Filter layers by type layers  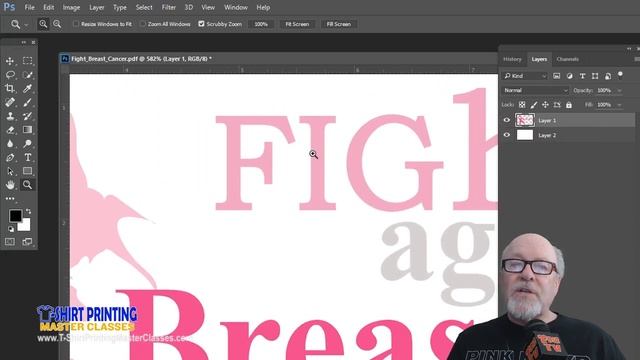point(582,76)
